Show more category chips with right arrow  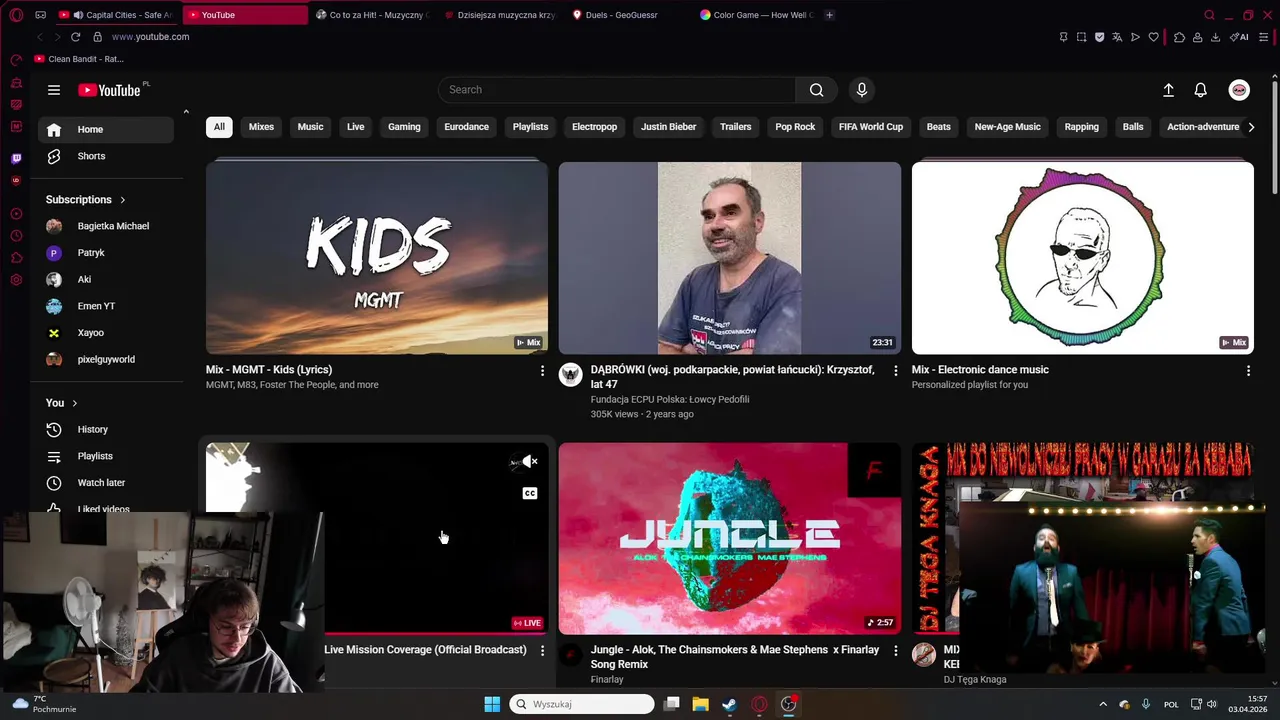[1251, 127]
